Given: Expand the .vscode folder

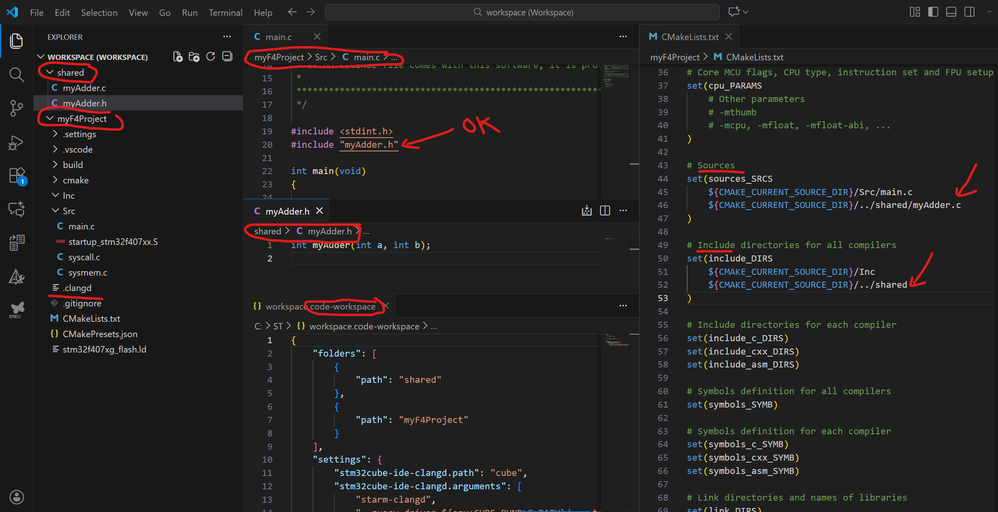Looking at the screenshot, I should point(55,150).
